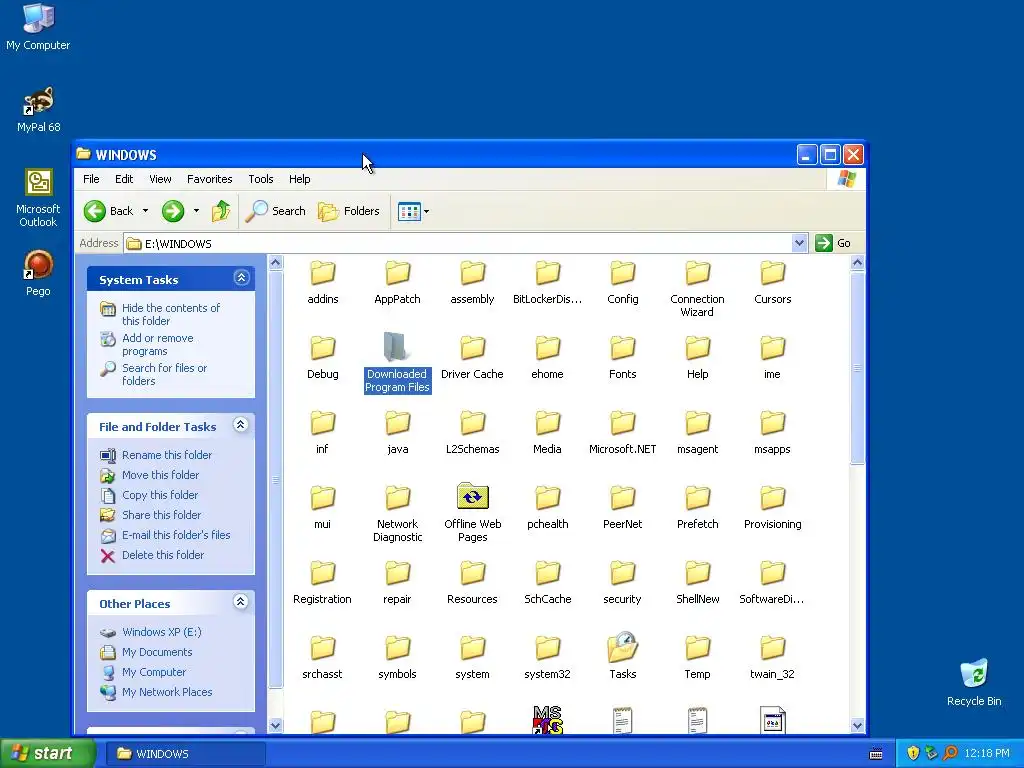Select the twain_32 folder icon
Viewport: 1024px width, 768px height.
[x=773, y=648]
